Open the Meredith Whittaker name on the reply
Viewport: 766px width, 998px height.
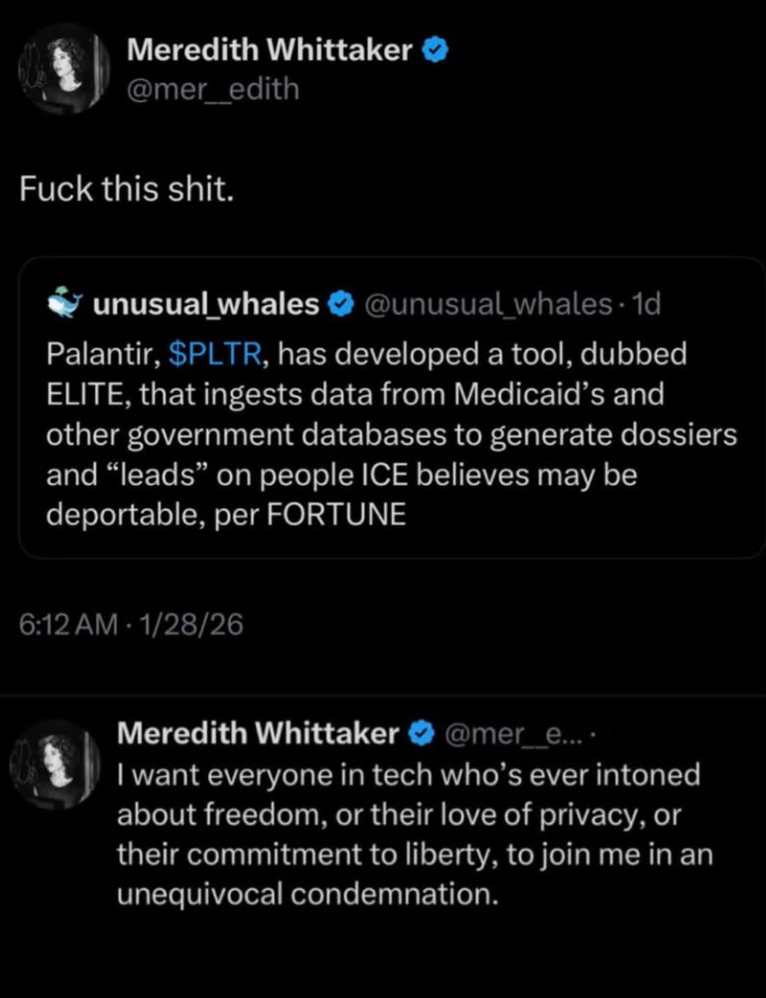pos(258,734)
